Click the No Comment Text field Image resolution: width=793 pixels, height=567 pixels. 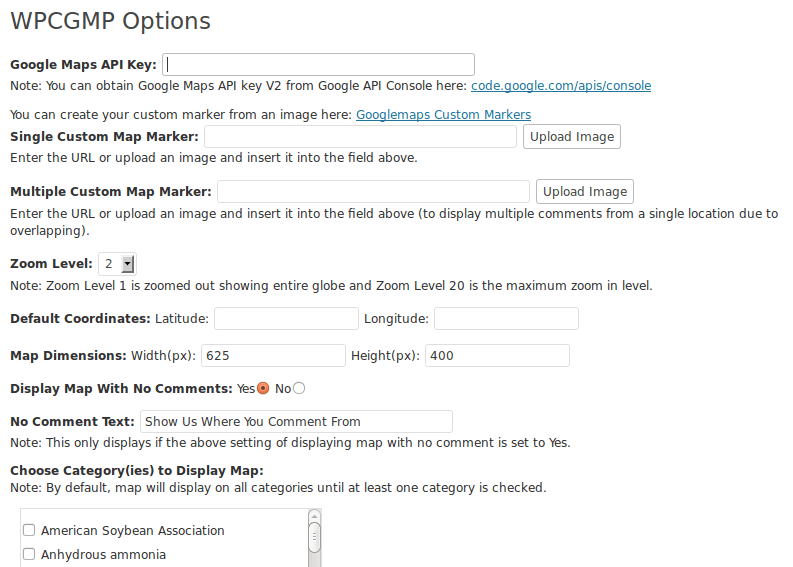coord(296,421)
